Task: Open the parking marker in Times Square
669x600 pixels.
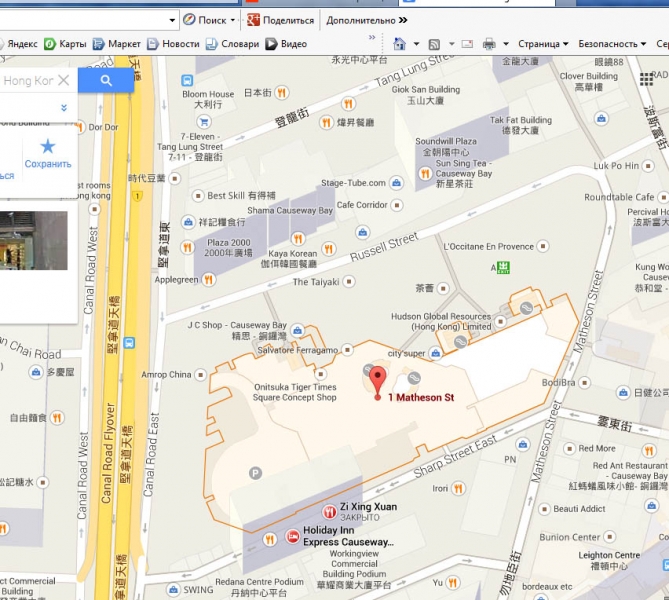Action: tap(255, 472)
